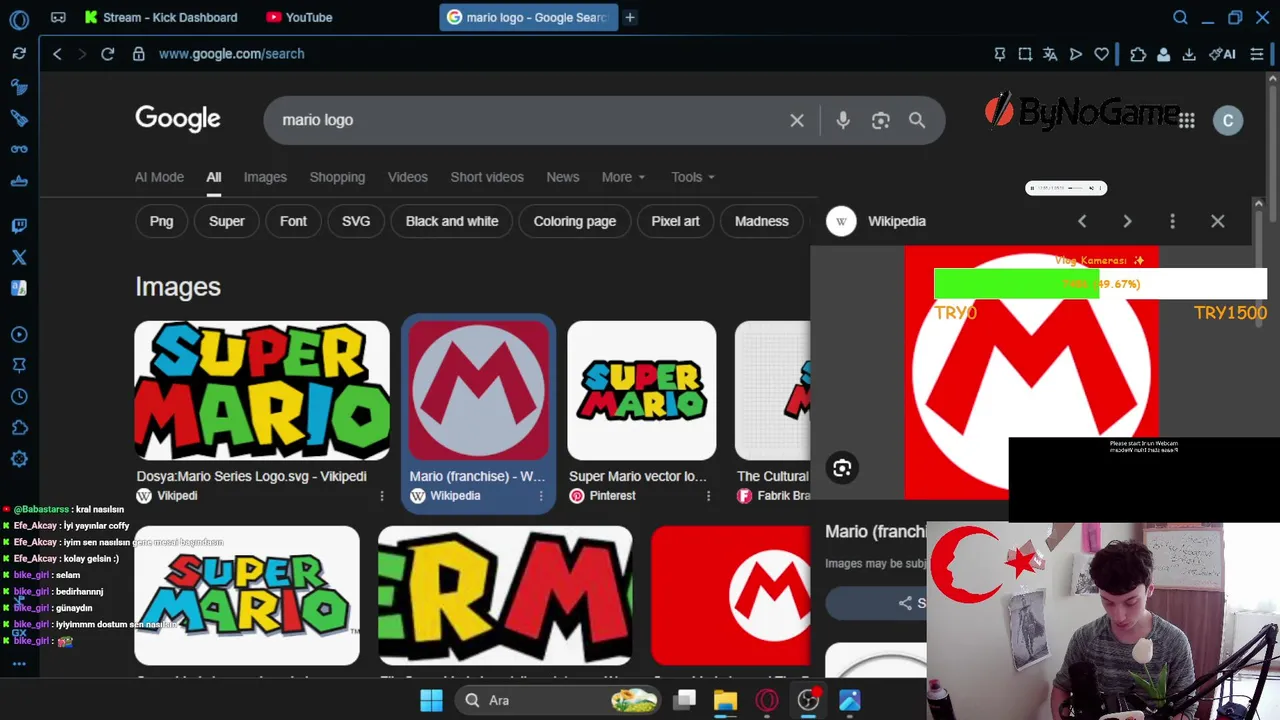Screen dimensions: 1280x720
Task: Reload the Google search page
Action: coord(107,54)
